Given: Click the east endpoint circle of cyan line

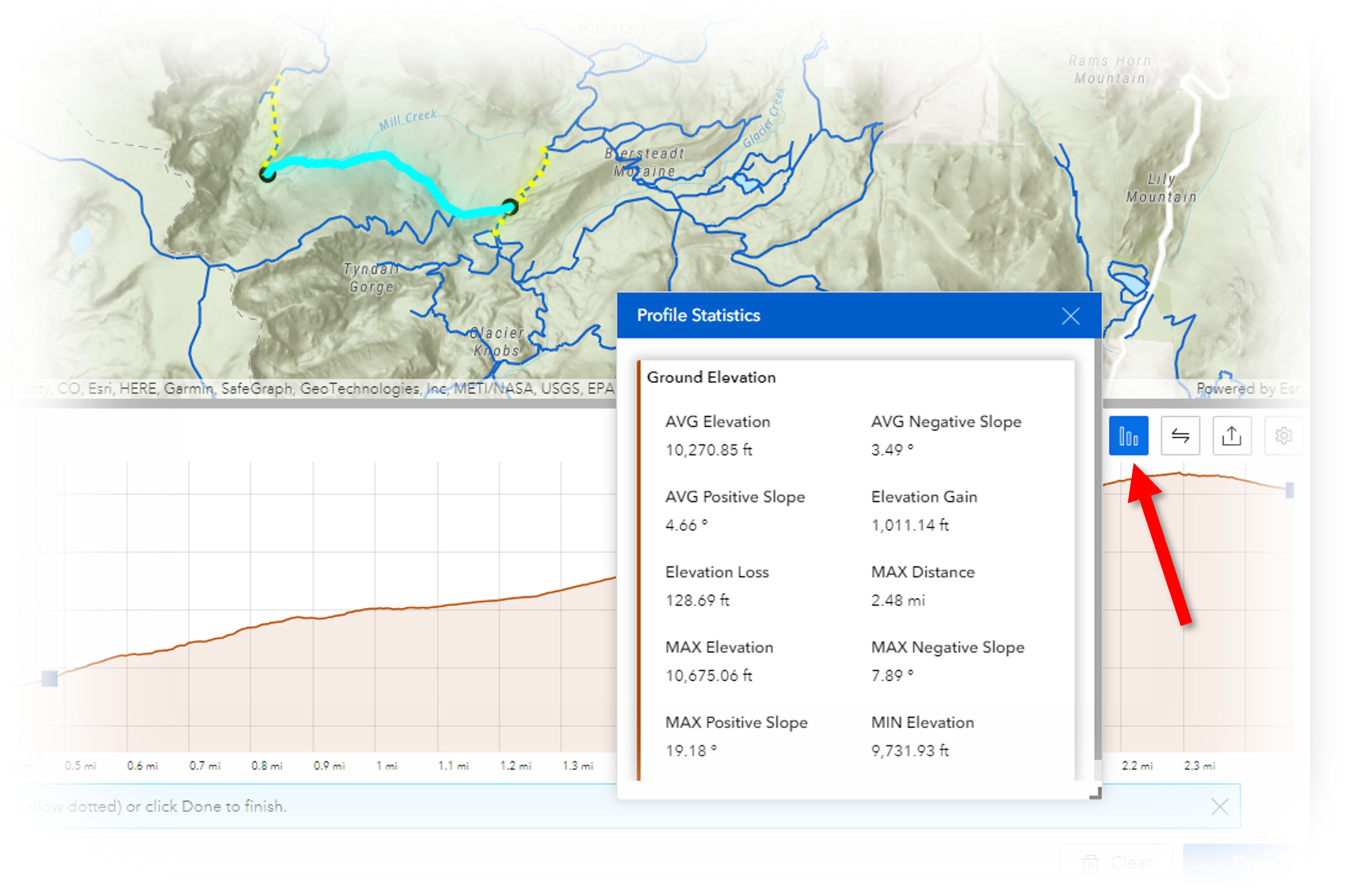Looking at the screenshot, I should pos(510,207).
